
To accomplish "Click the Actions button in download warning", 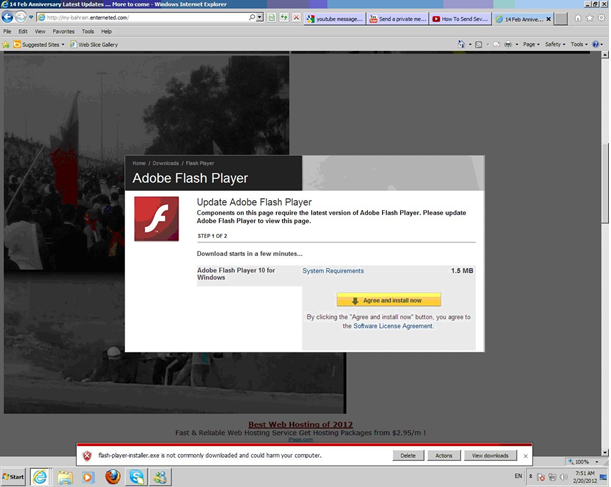I will 444,455.
